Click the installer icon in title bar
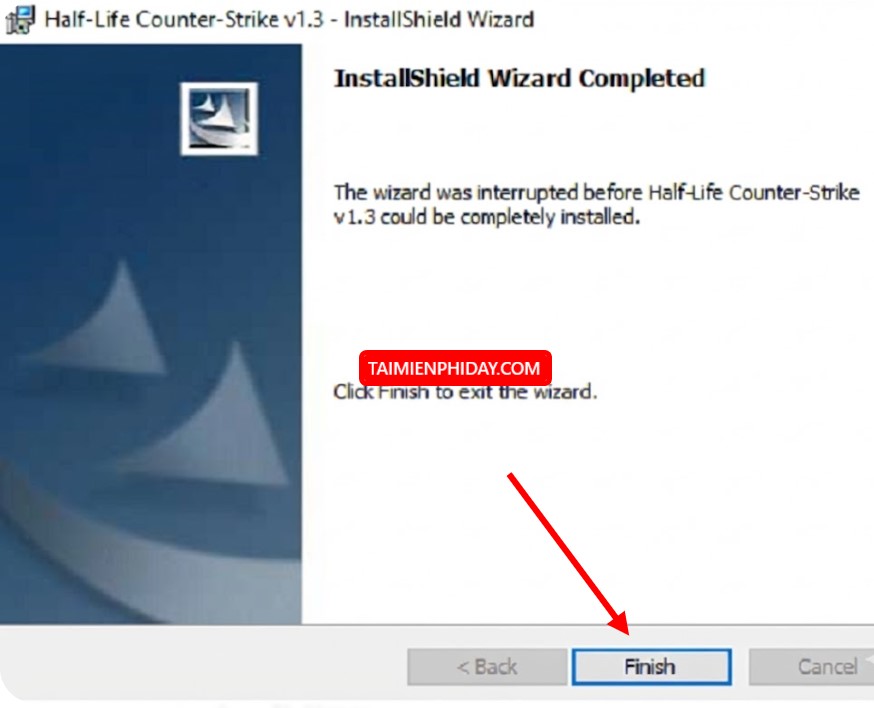The image size is (874, 708). pyautogui.click(x=20, y=20)
